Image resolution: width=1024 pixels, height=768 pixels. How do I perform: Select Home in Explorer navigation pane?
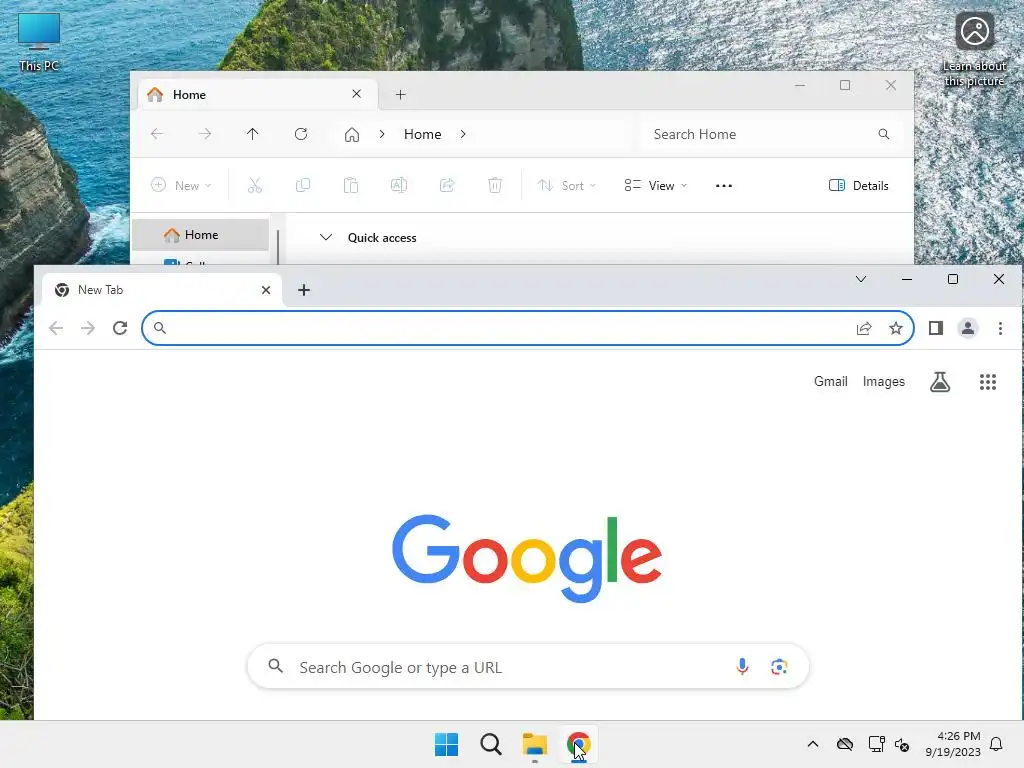(x=200, y=234)
